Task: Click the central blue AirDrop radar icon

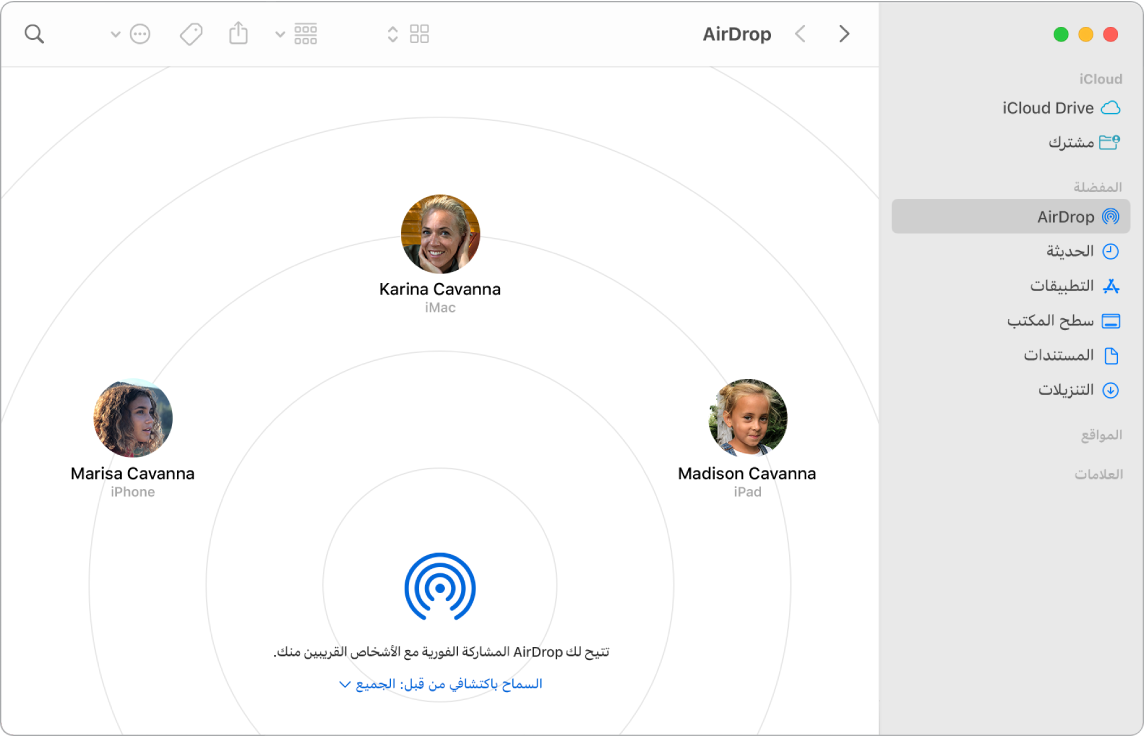Action: (440, 588)
